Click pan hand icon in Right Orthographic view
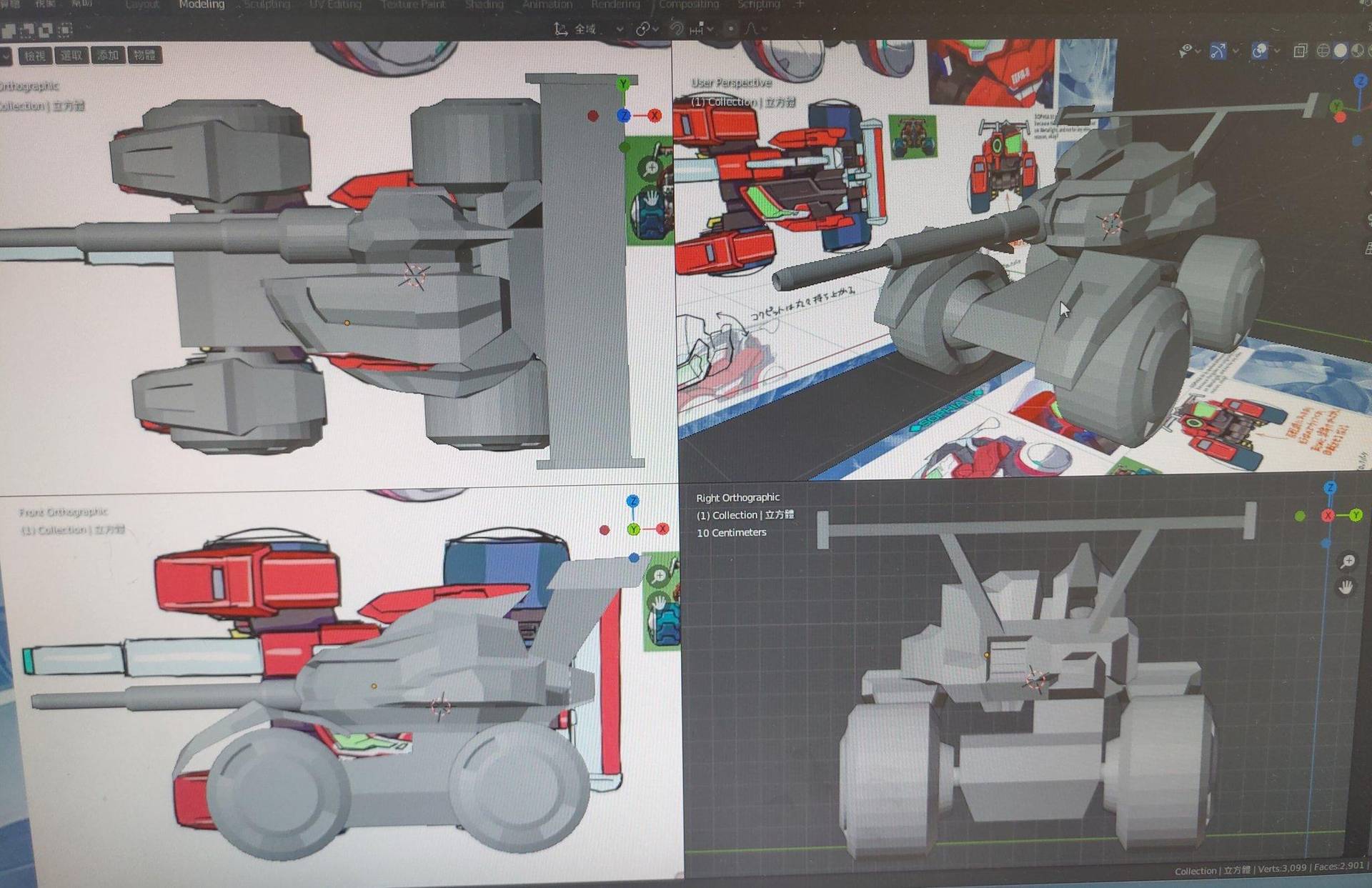The height and width of the screenshot is (888, 1372). (1346, 587)
